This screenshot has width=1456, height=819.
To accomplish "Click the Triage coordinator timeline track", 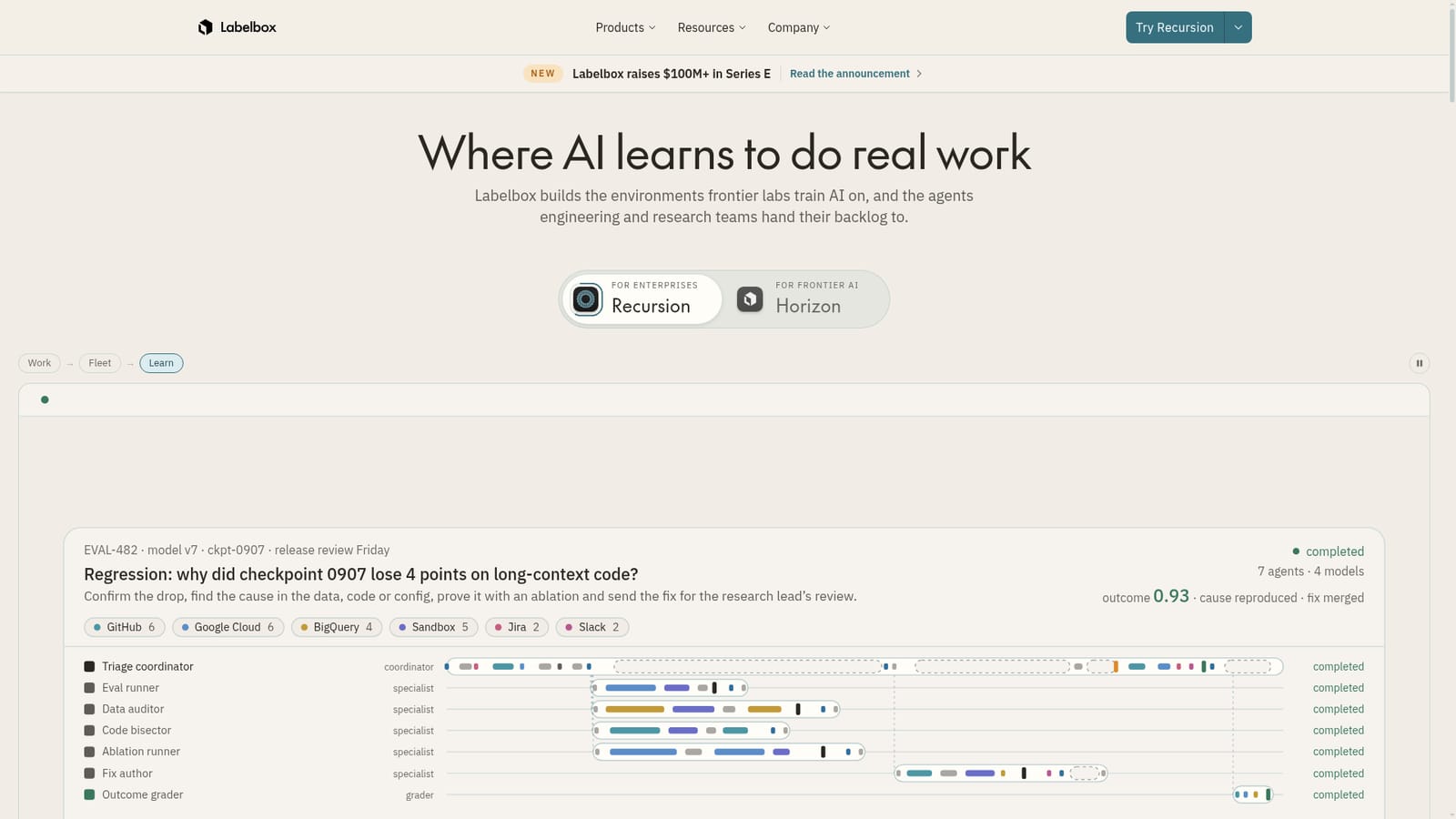I will point(864,666).
